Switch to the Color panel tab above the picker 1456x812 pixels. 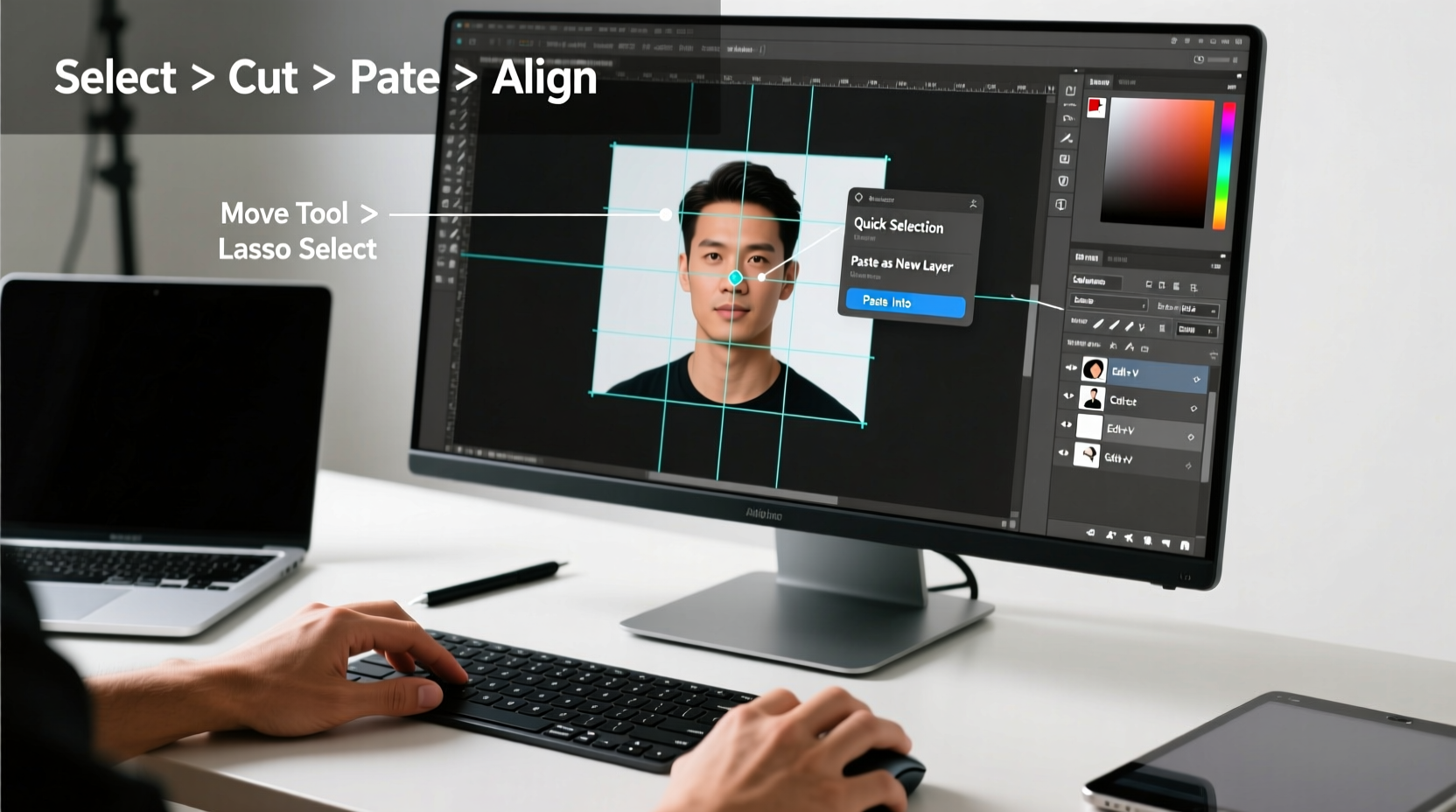click(1101, 80)
